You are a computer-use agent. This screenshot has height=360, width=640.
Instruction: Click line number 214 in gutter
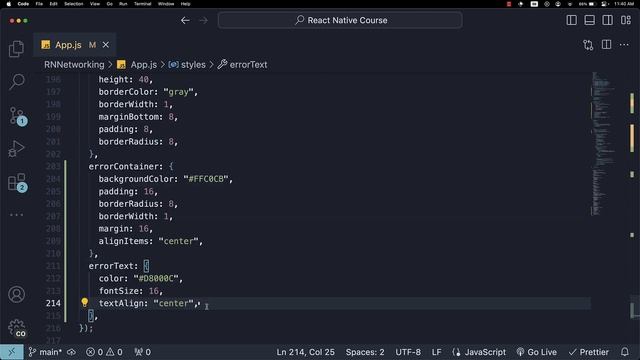(53, 303)
